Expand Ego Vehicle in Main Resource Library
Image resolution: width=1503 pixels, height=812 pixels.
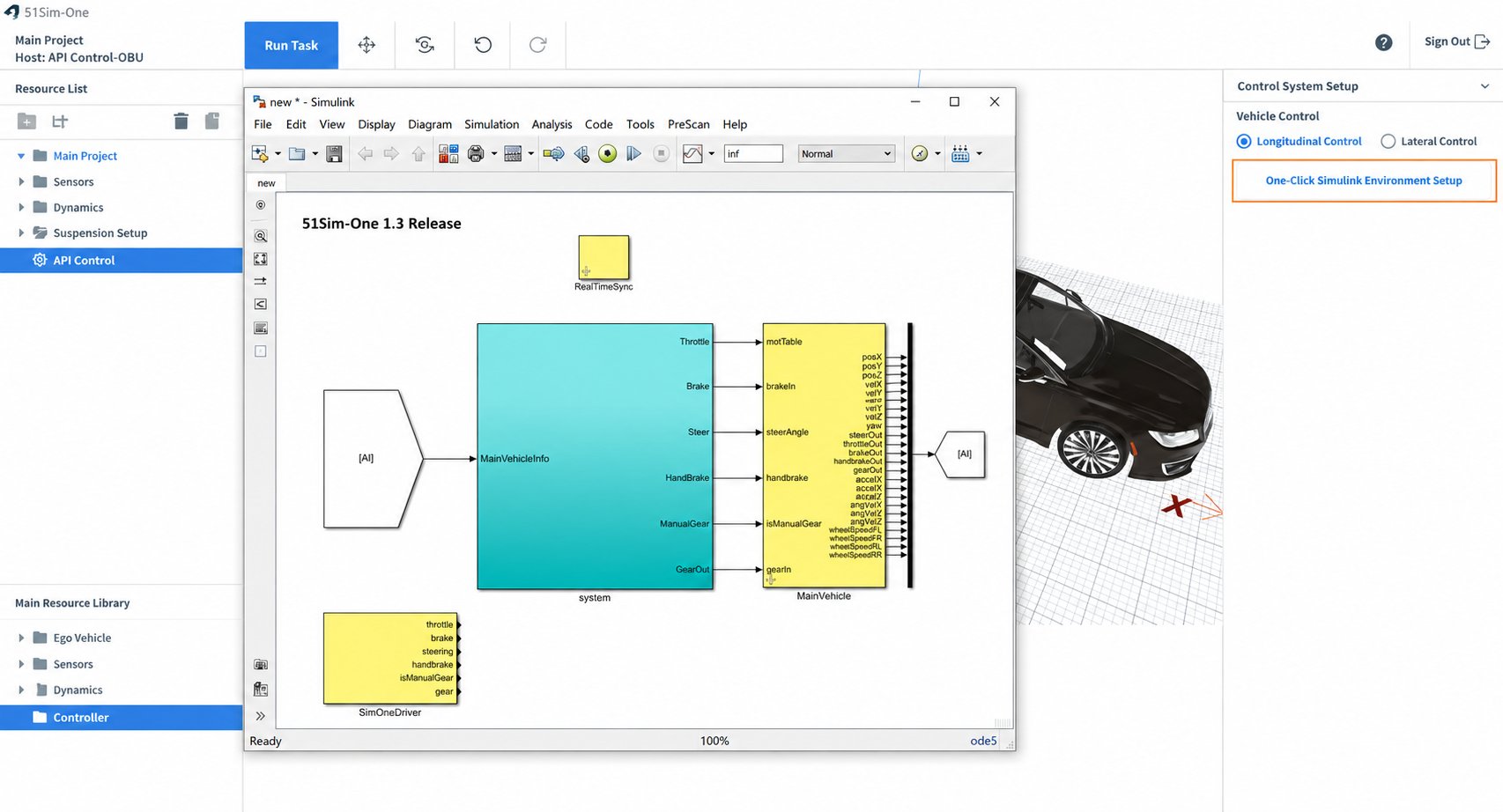[21, 638]
